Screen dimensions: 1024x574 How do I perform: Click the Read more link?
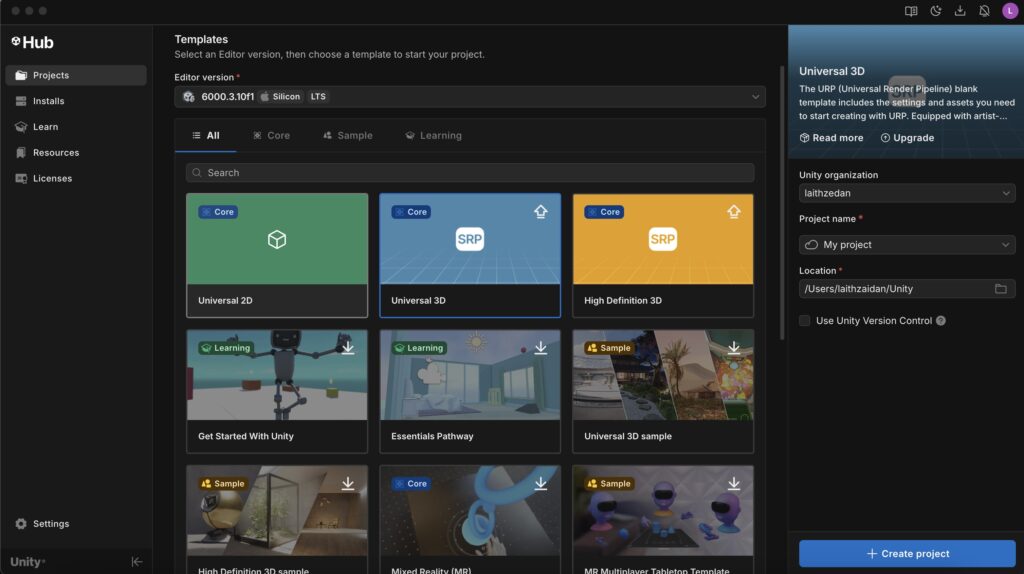[831, 138]
